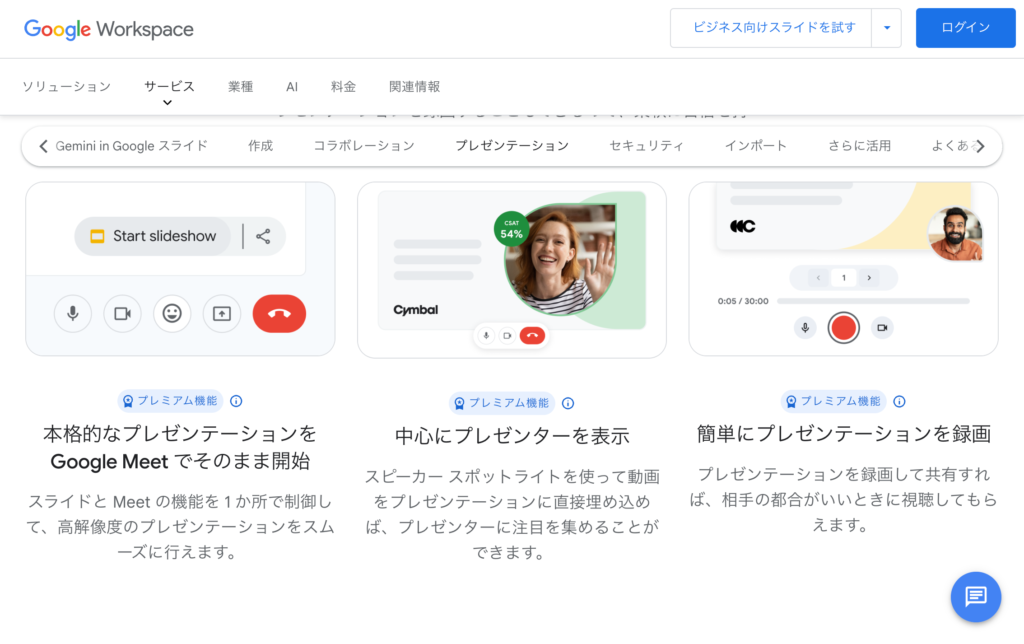Click the Google Workspace logo

point(108,29)
